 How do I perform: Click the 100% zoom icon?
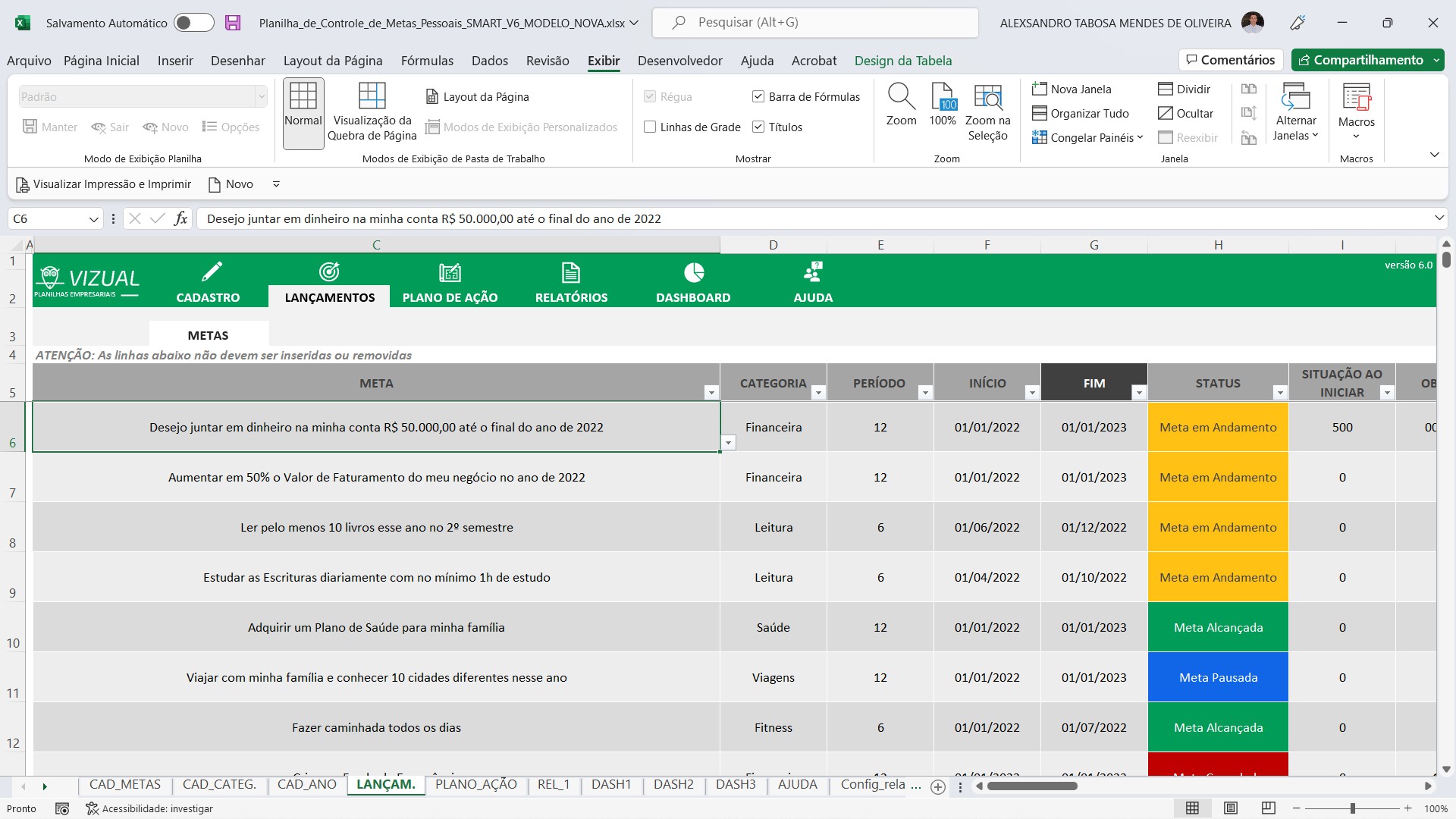pos(943,97)
